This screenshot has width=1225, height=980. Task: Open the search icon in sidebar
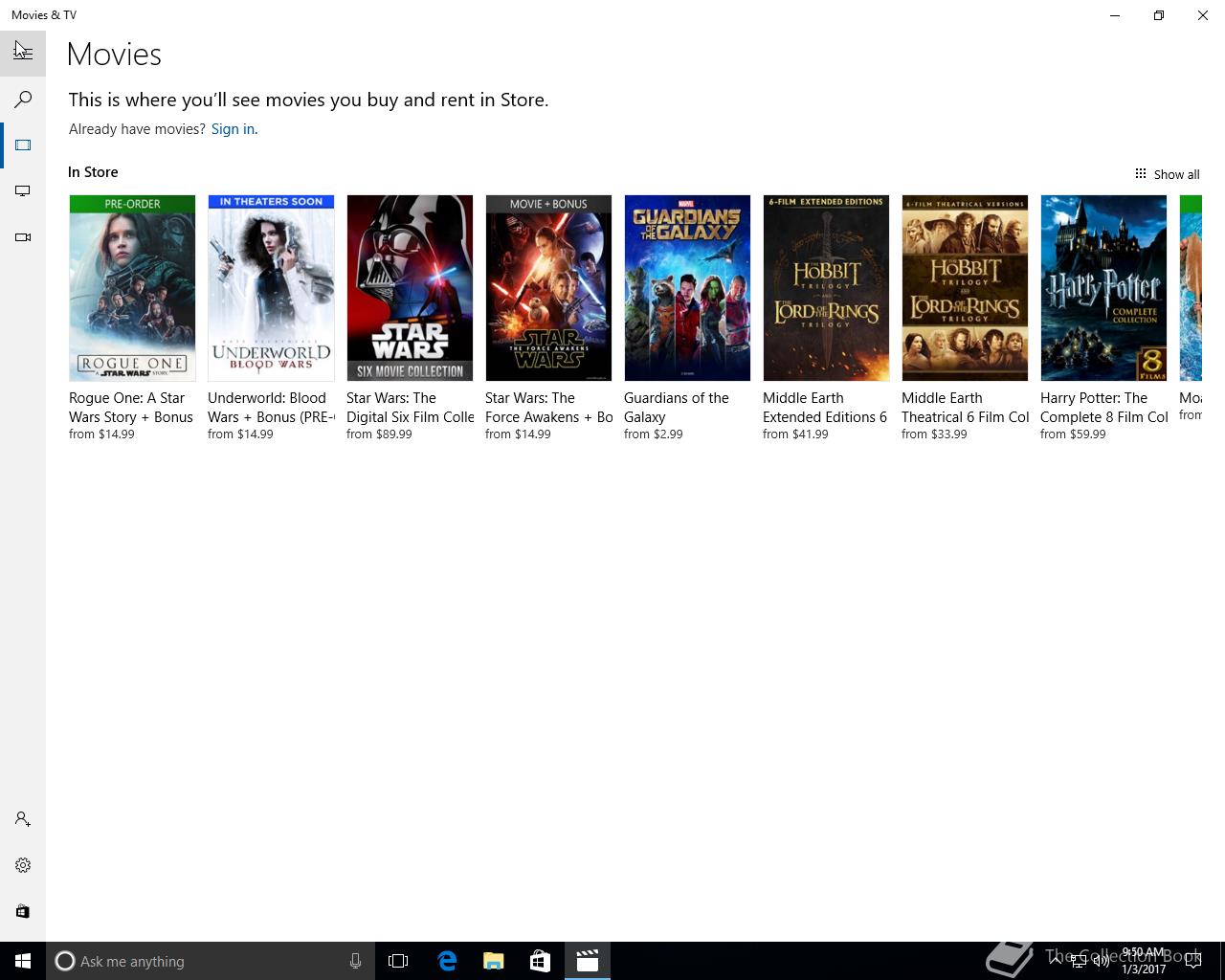click(x=23, y=100)
